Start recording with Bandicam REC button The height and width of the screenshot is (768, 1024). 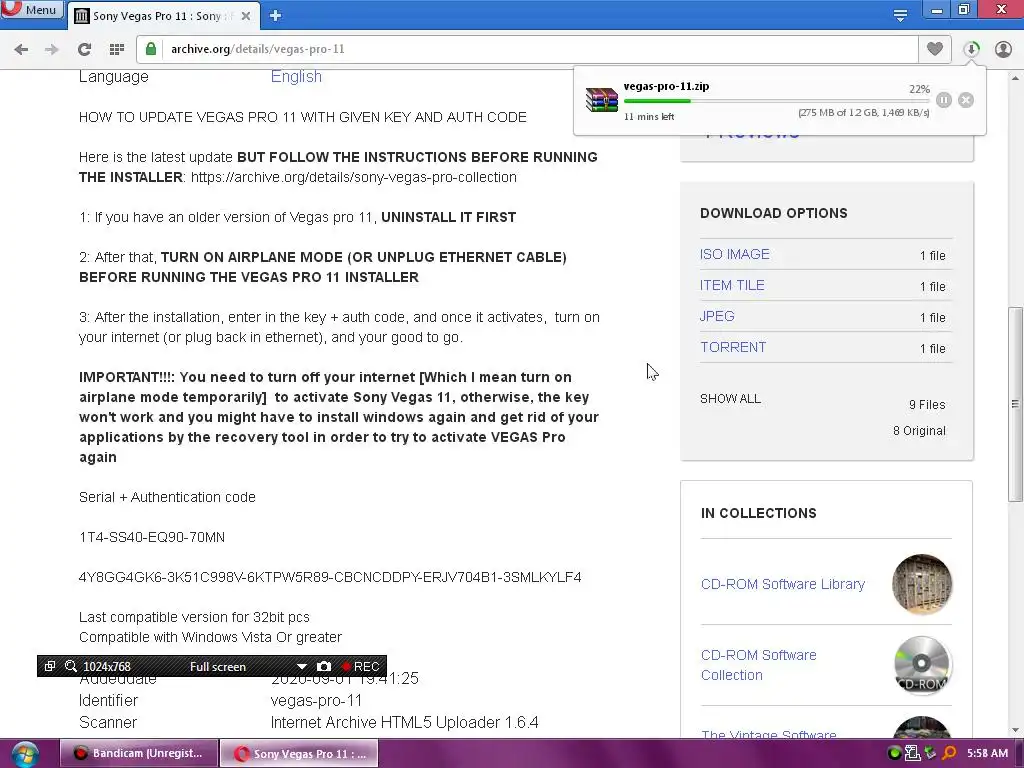(x=360, y=666)
